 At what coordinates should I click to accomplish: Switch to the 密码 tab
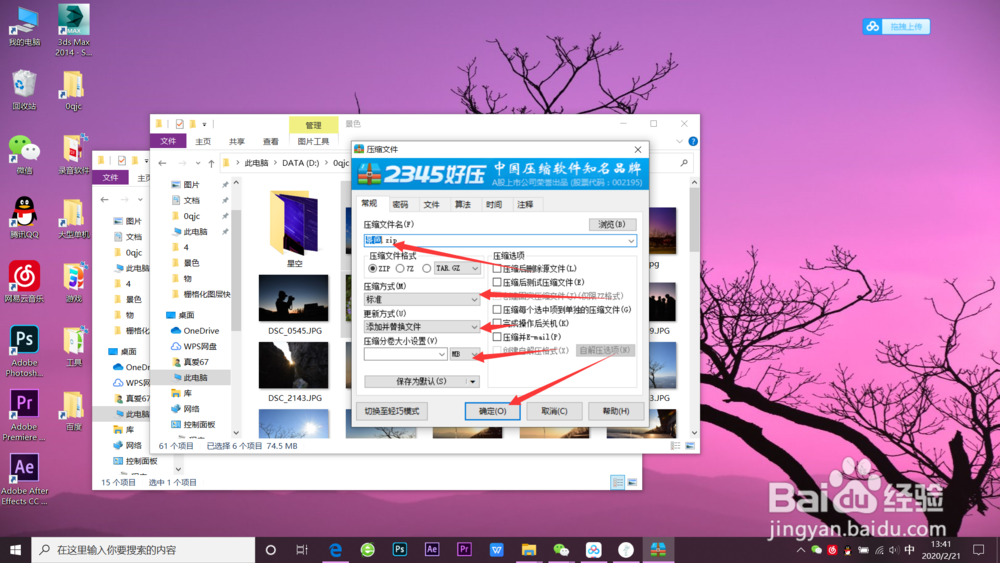click(x=401, y=204)
